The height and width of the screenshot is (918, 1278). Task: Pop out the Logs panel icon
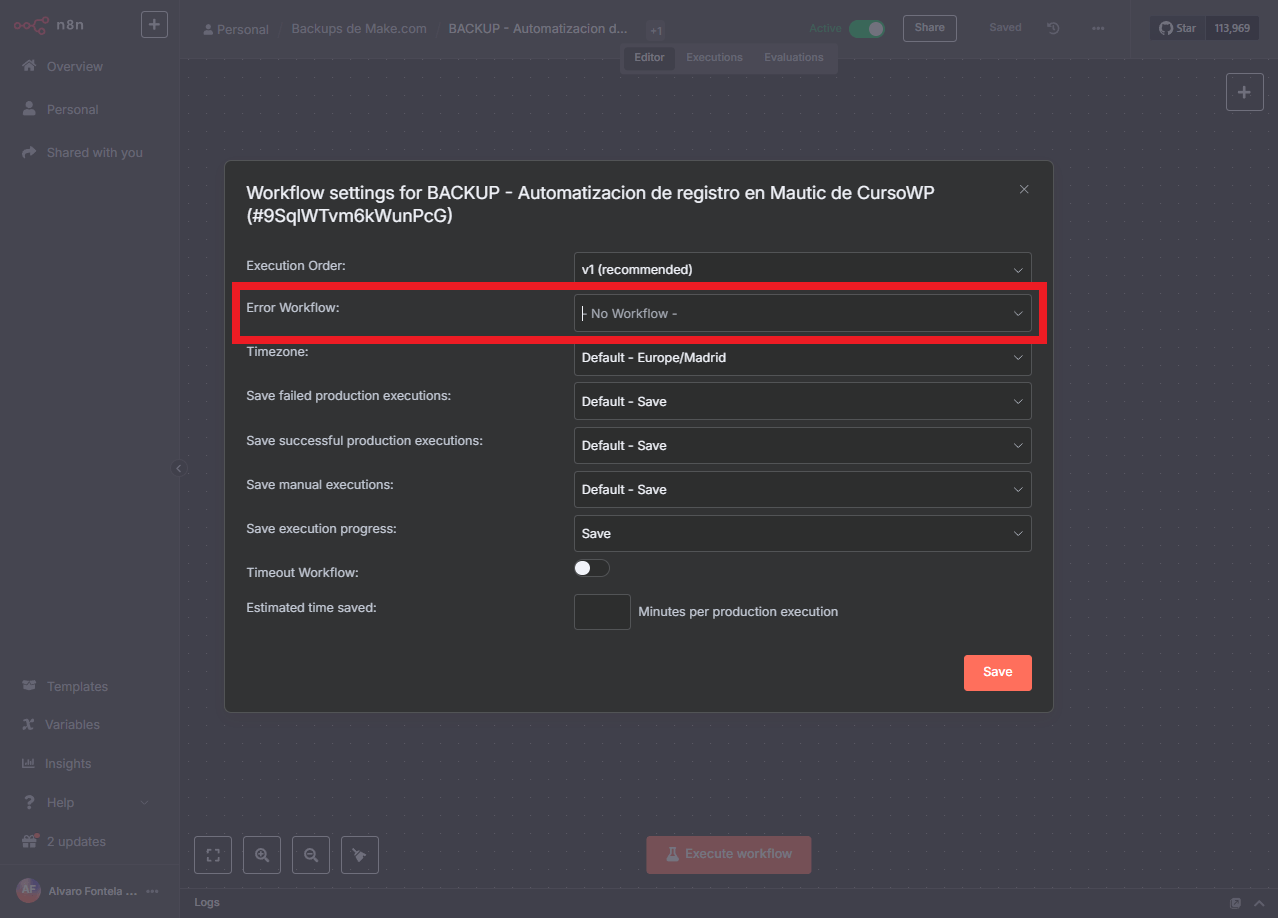1236,903
